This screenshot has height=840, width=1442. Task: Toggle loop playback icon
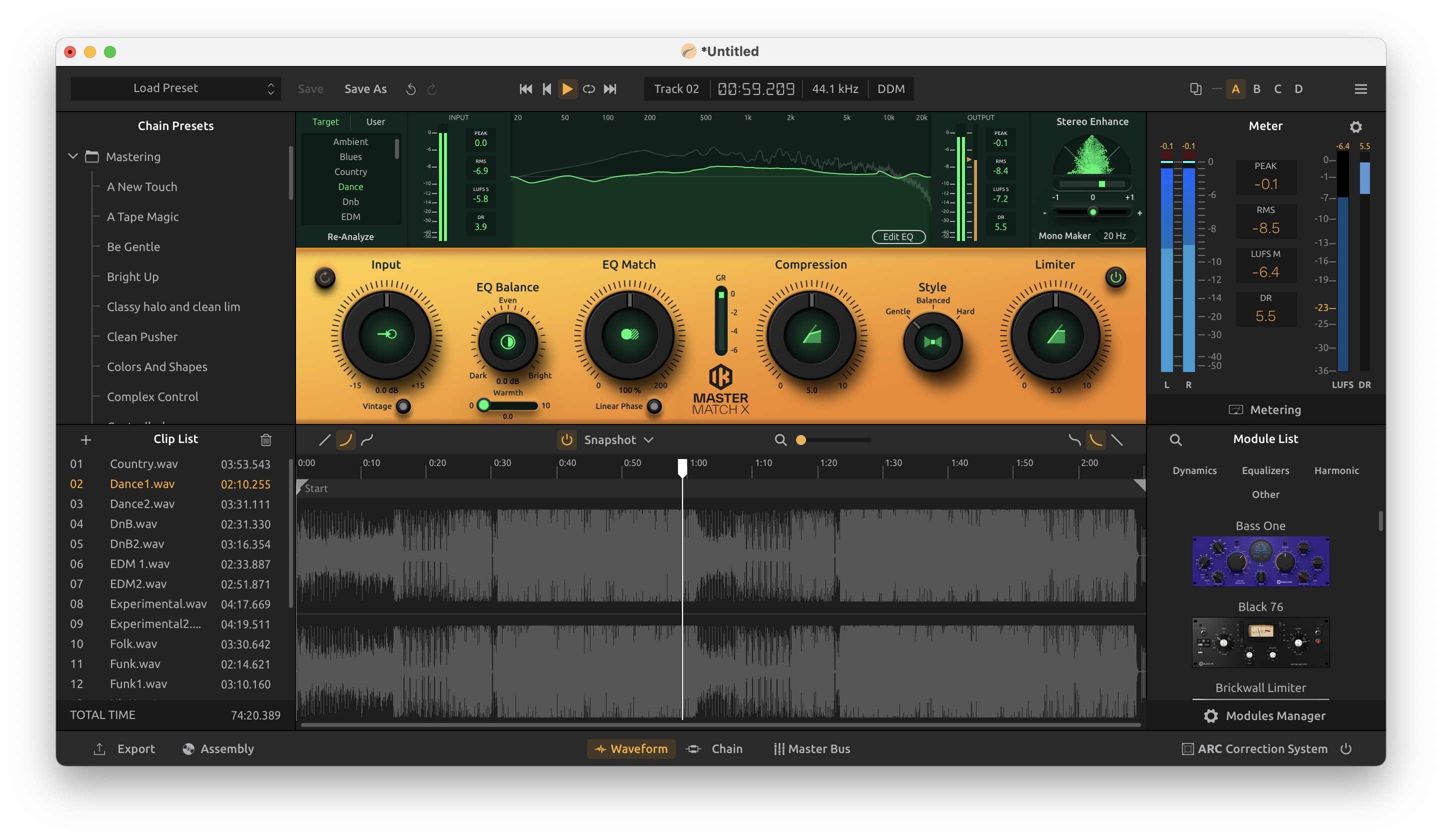[589, 88]
